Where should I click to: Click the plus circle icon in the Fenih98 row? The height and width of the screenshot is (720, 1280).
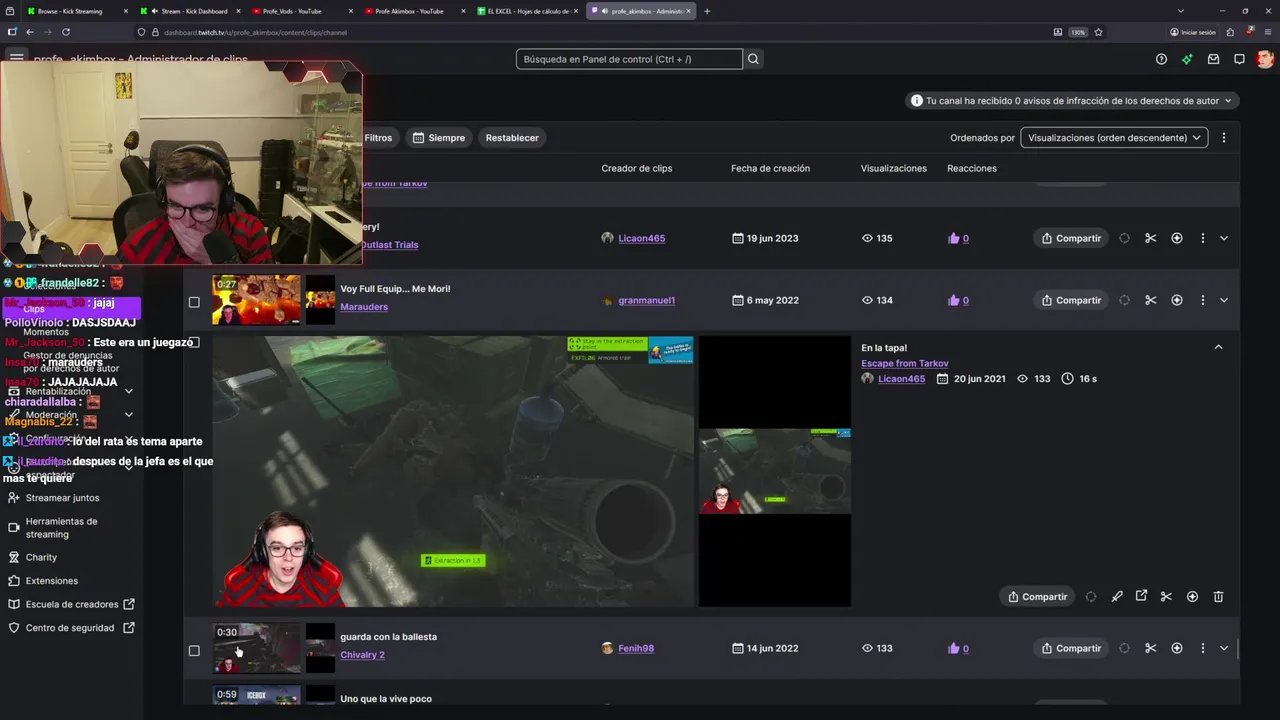[1176, 648]
